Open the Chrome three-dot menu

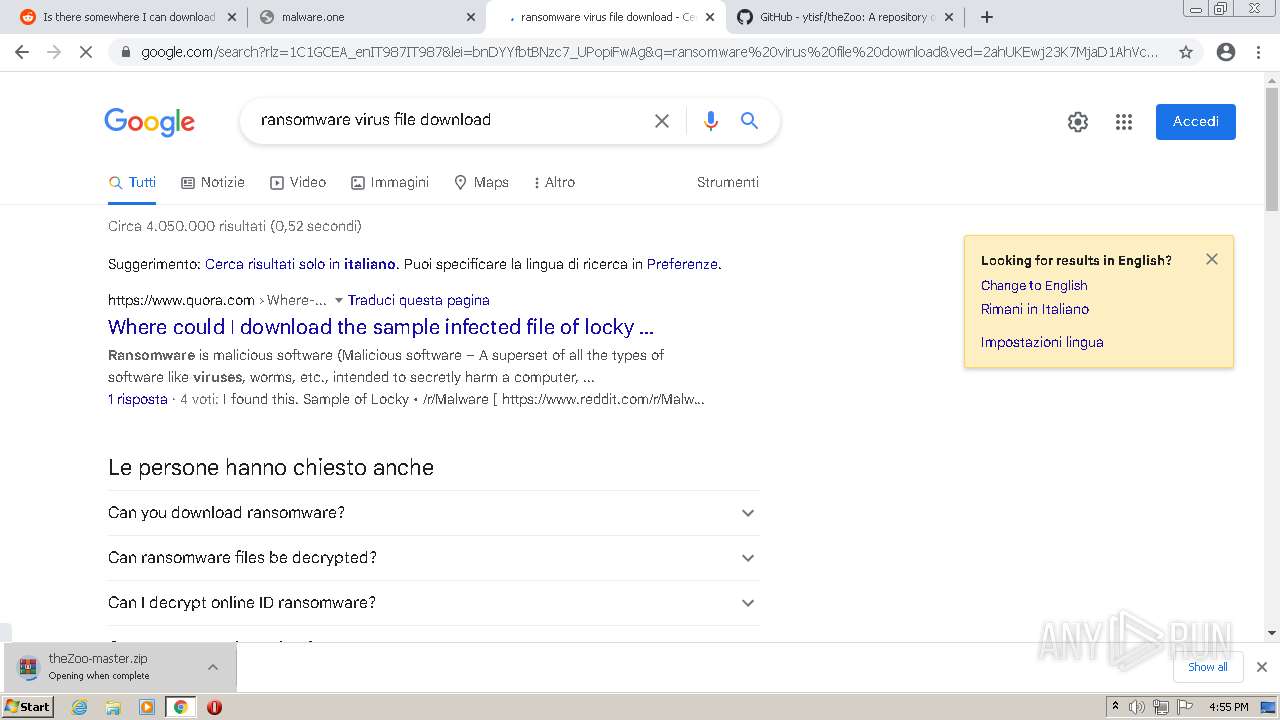pos(1258,52)
